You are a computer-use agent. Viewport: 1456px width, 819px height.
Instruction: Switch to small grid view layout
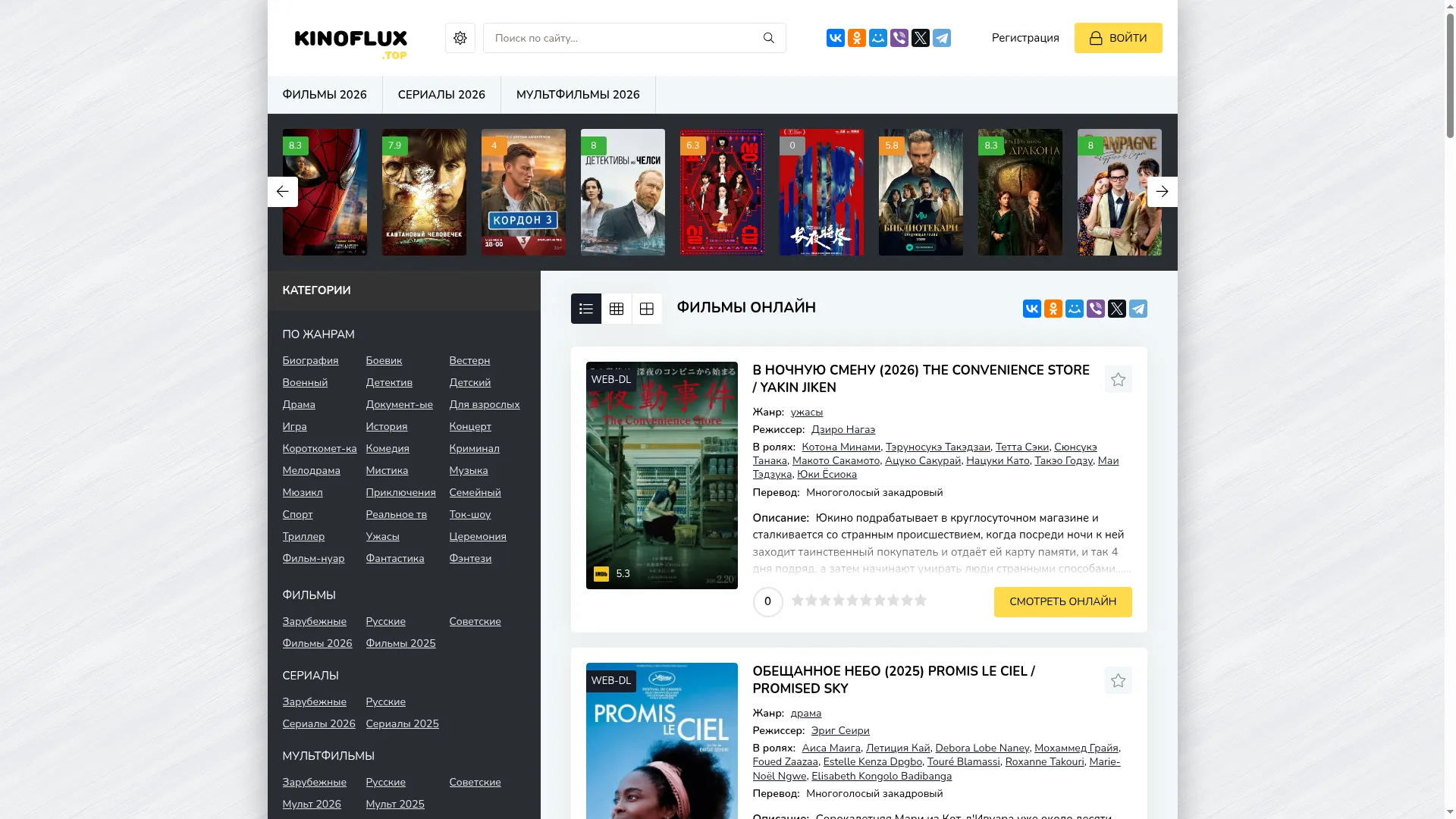[617, 309]
